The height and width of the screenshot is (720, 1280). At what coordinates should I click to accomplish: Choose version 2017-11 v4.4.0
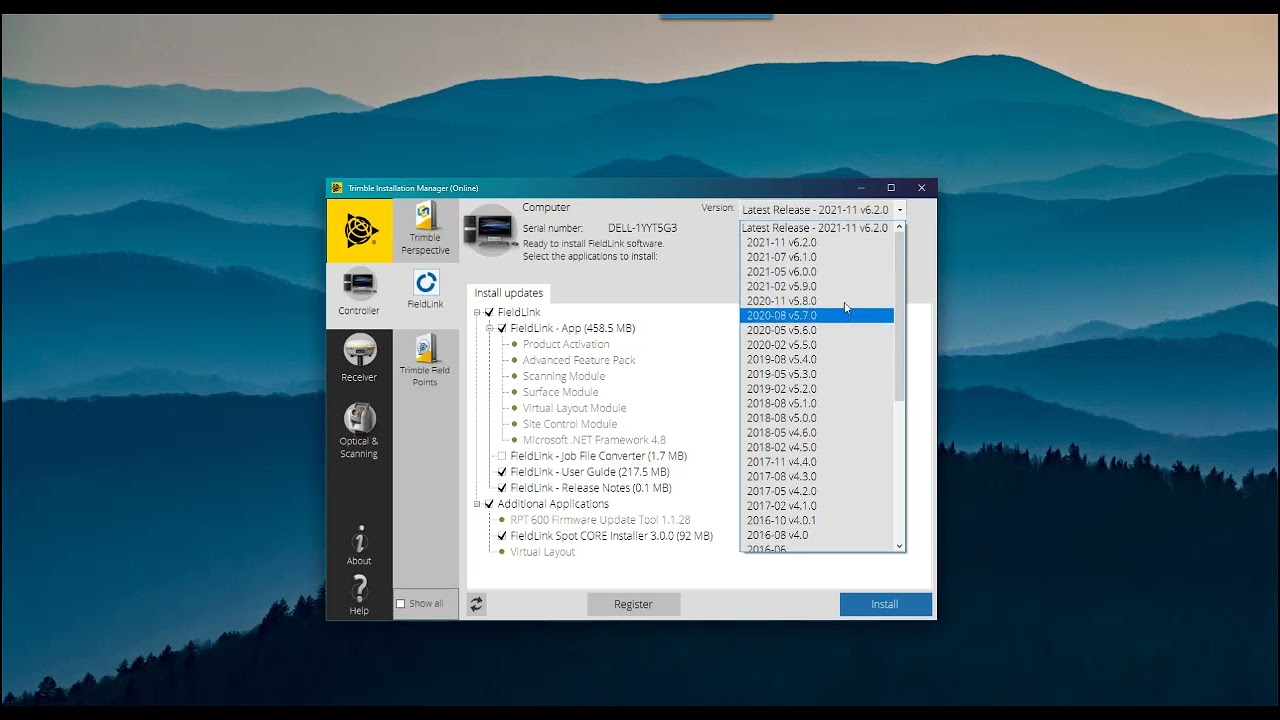pos(816,462)
